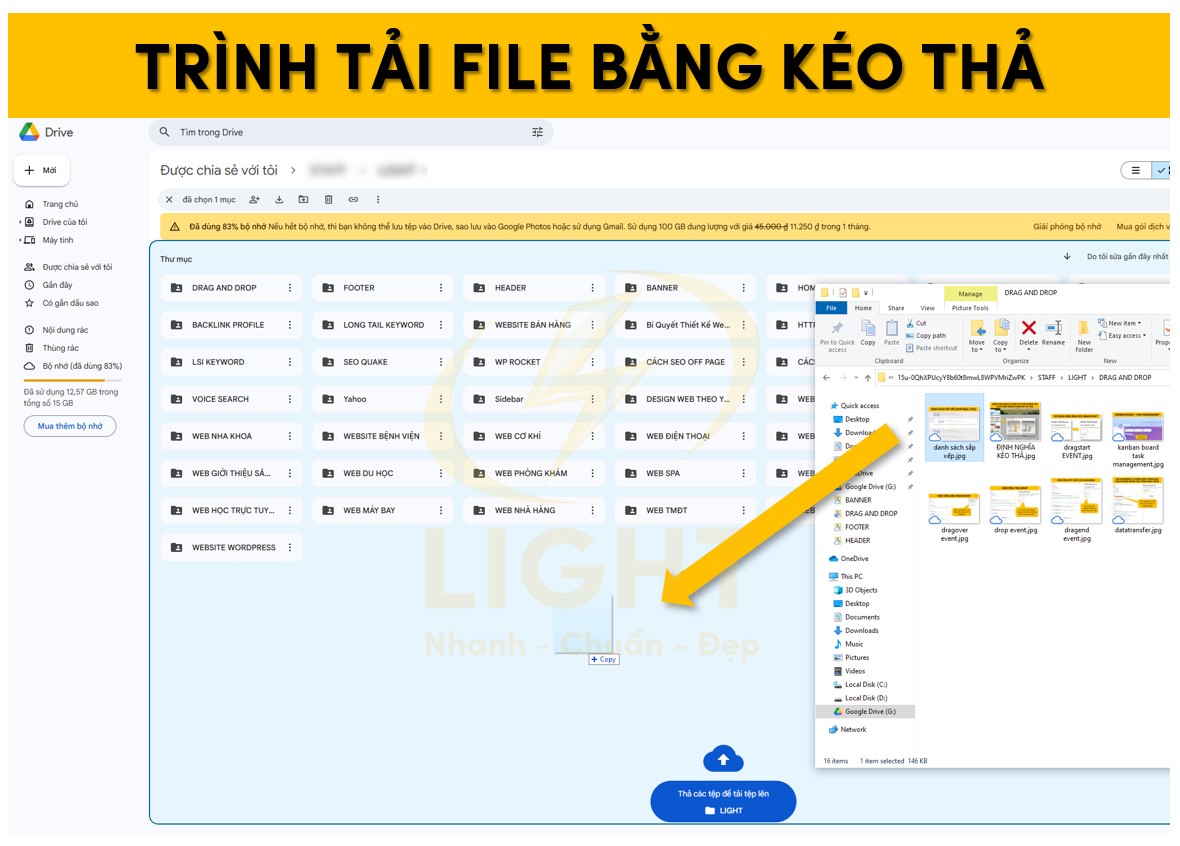
Task: Click the upload cloud icon at bottom
Action: [723, 760]
